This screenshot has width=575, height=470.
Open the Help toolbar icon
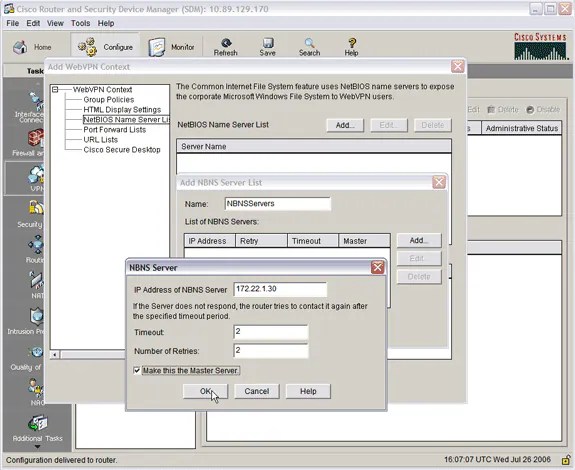coord(352,43)
